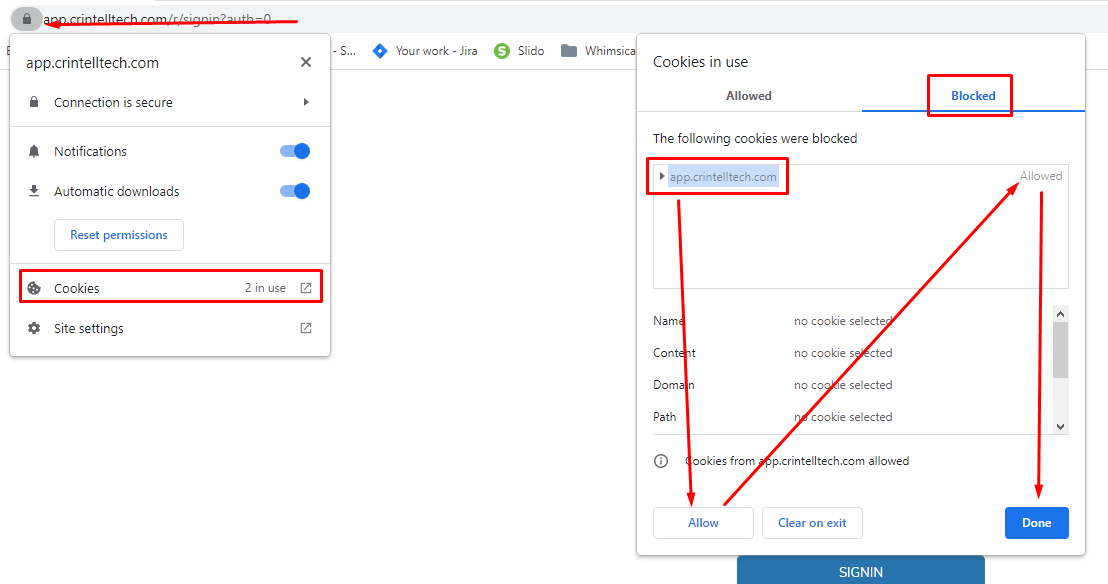Switch to the Allowed cookies tab
The image size is (1108, 584).
(749, 95)
